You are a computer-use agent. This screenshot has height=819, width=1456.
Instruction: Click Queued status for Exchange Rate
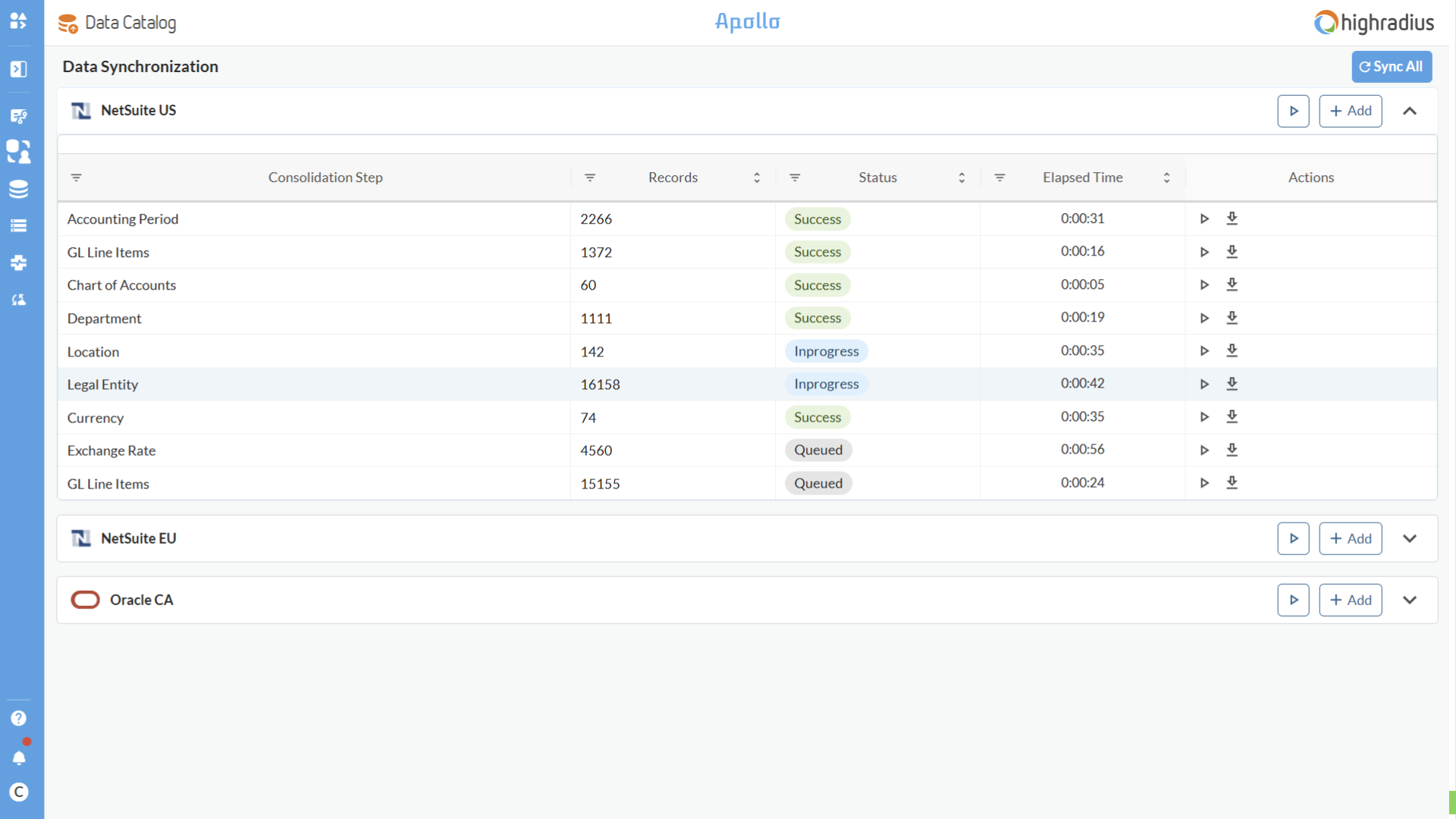[818, 450]
